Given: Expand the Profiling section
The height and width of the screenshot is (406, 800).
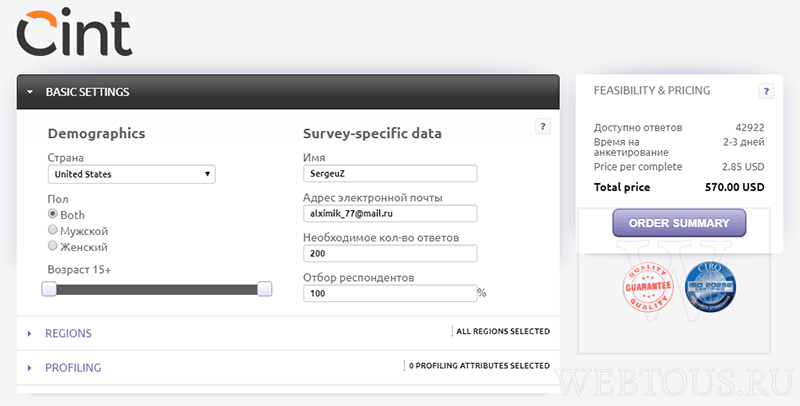Looking at the screenshot, I should coord(73,367).
